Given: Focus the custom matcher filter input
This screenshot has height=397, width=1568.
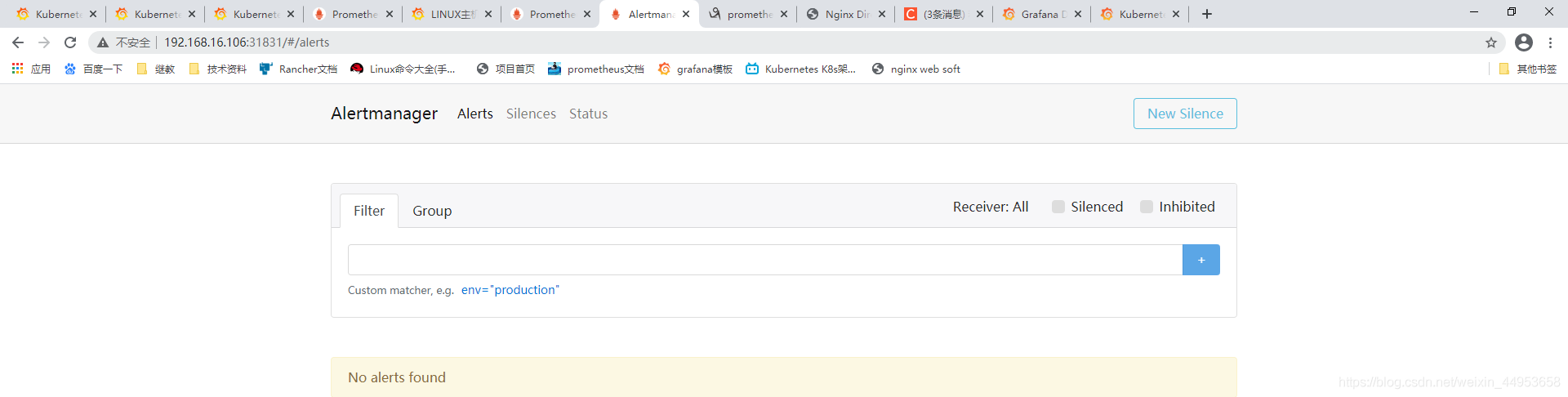Looking at the screenshot, I should tap(765, 260).
